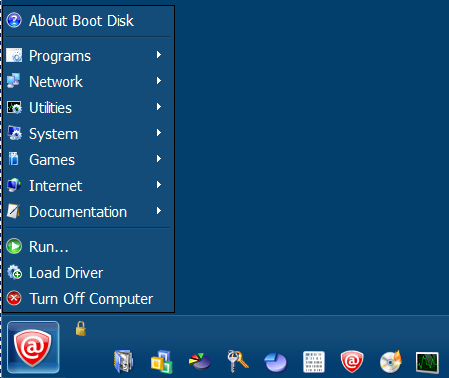Choose Run... from the start menu
Screen dimensions: 449x378
pos(88,247)
